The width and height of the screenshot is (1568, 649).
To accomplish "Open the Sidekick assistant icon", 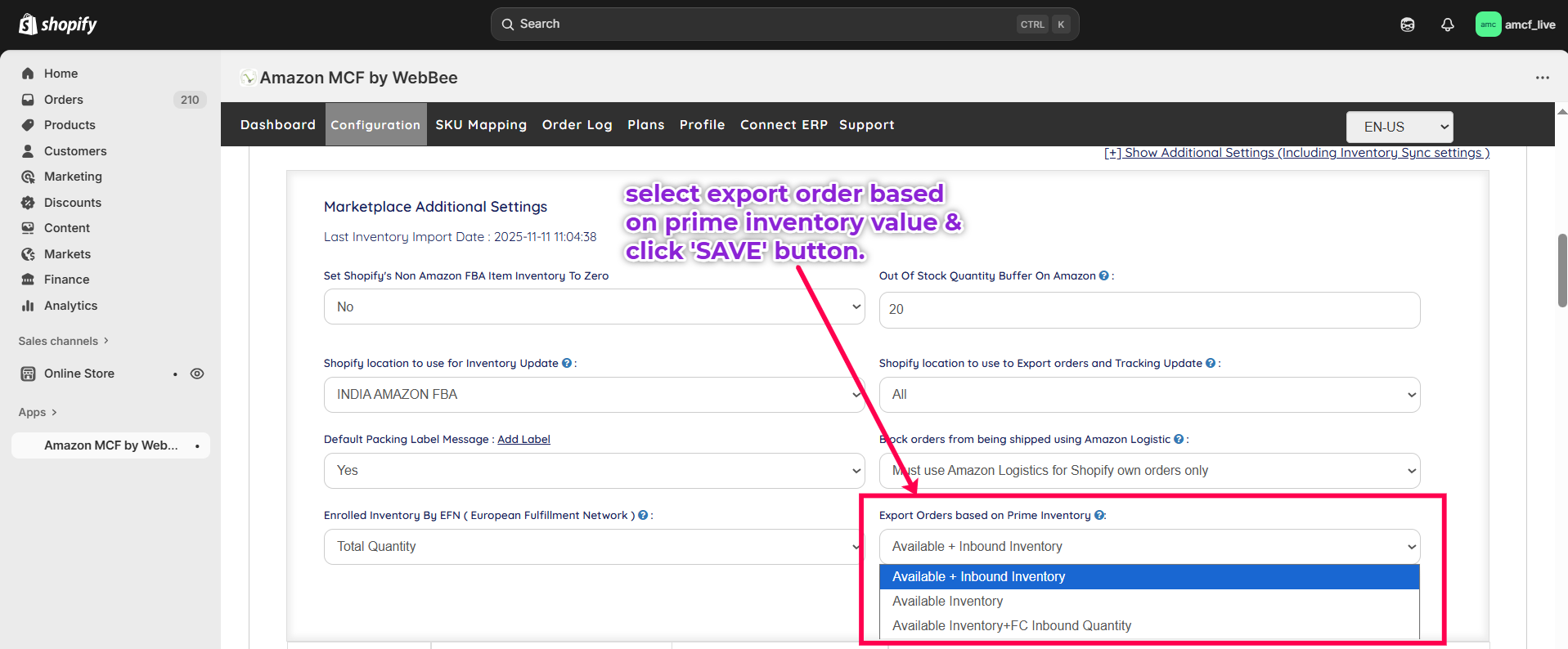I will coord(1407,25).
